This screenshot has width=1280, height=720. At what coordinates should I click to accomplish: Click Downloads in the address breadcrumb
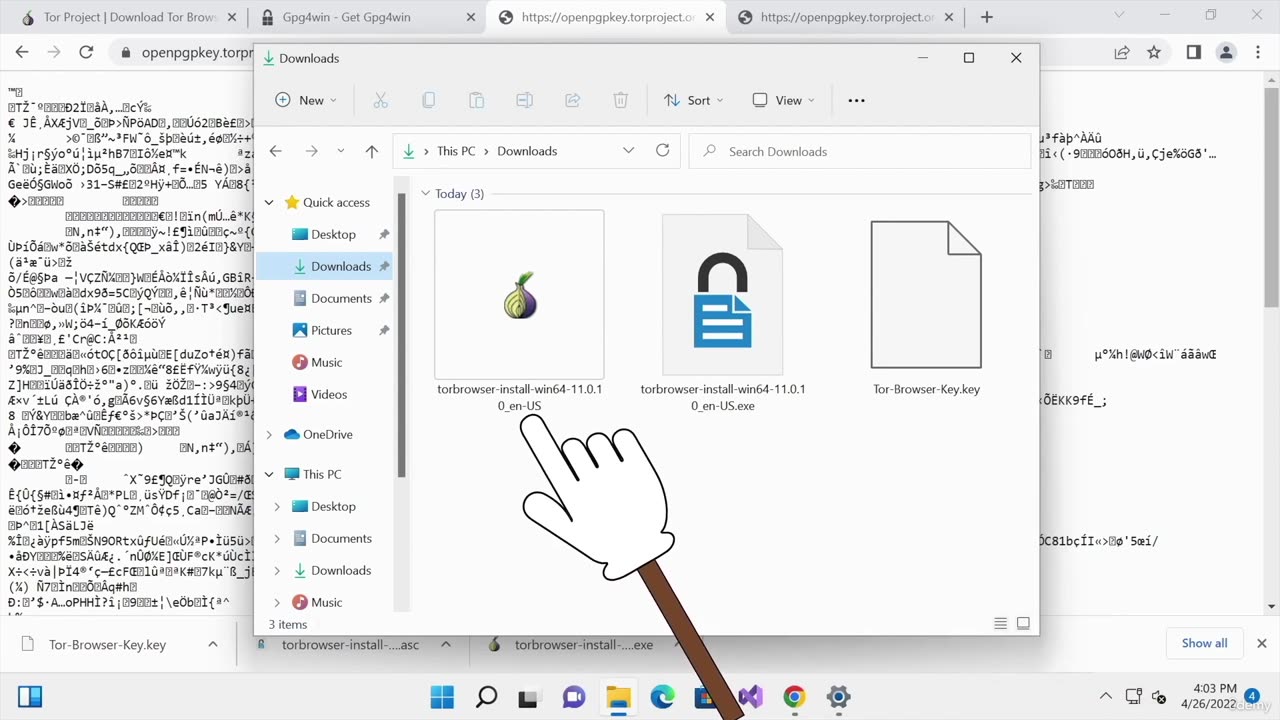coord(527,151)
